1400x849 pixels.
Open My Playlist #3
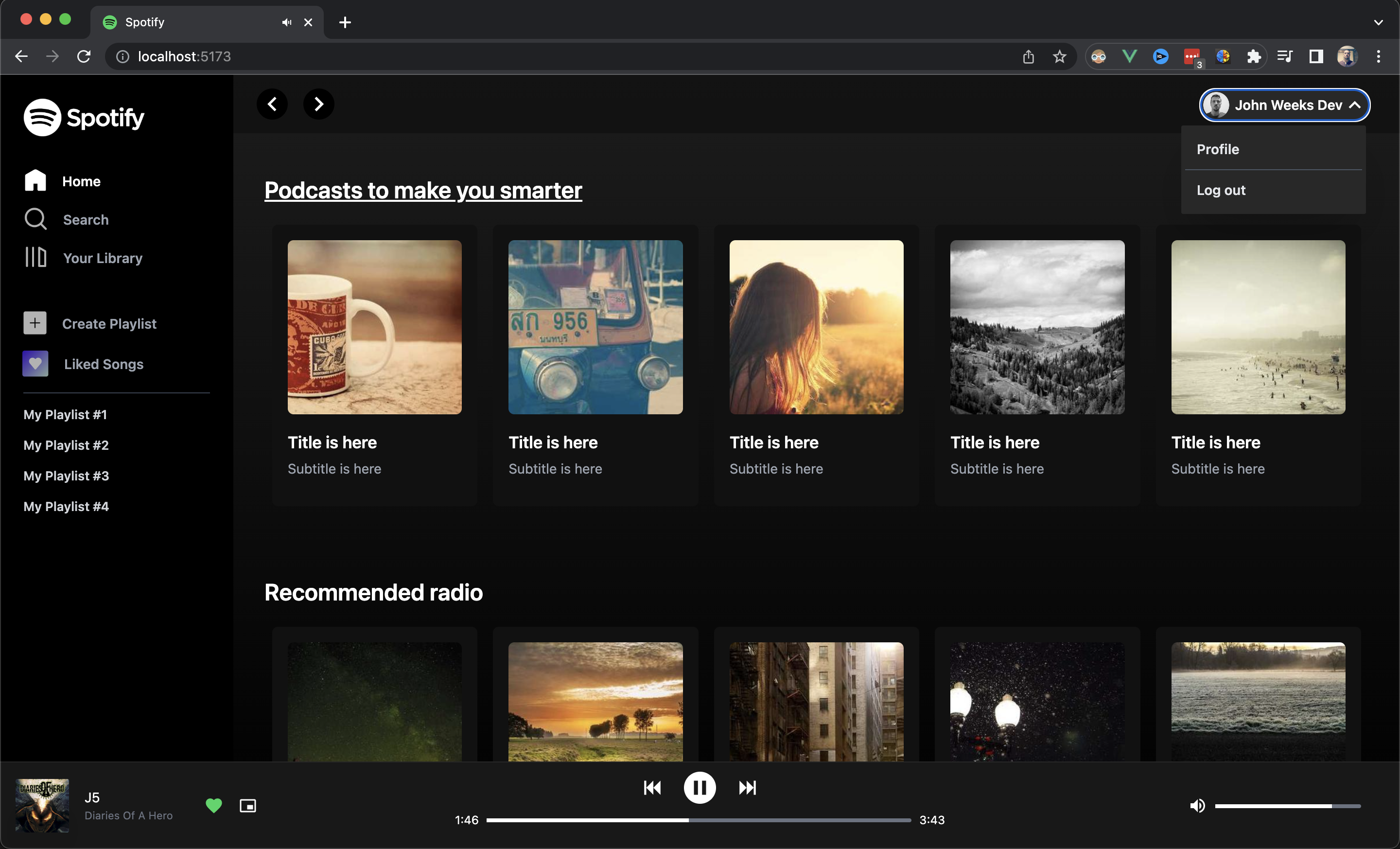(x=66, y=476)
